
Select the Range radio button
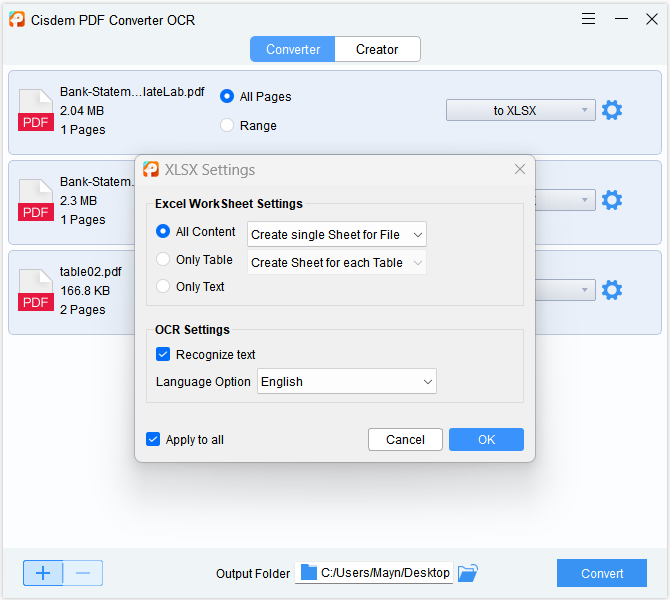pyautogui.click(x=226, y=125)
